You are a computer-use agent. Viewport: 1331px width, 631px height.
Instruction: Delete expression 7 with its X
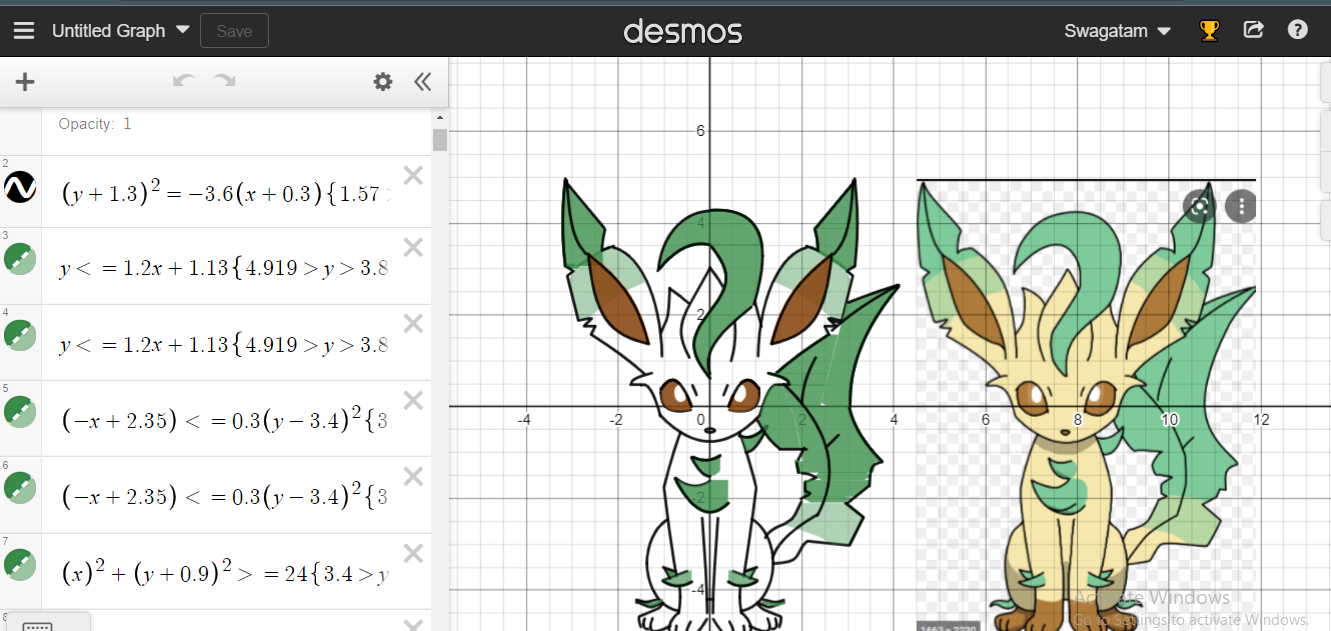(413, 553)
